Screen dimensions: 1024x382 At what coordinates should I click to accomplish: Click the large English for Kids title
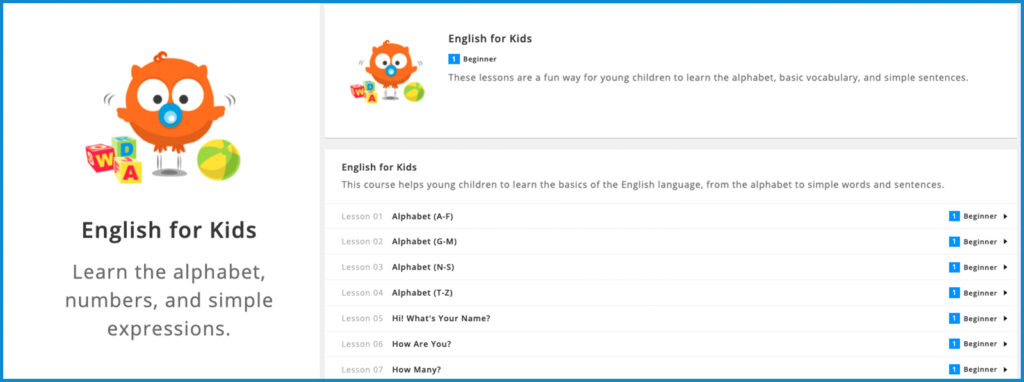point(169,231)
